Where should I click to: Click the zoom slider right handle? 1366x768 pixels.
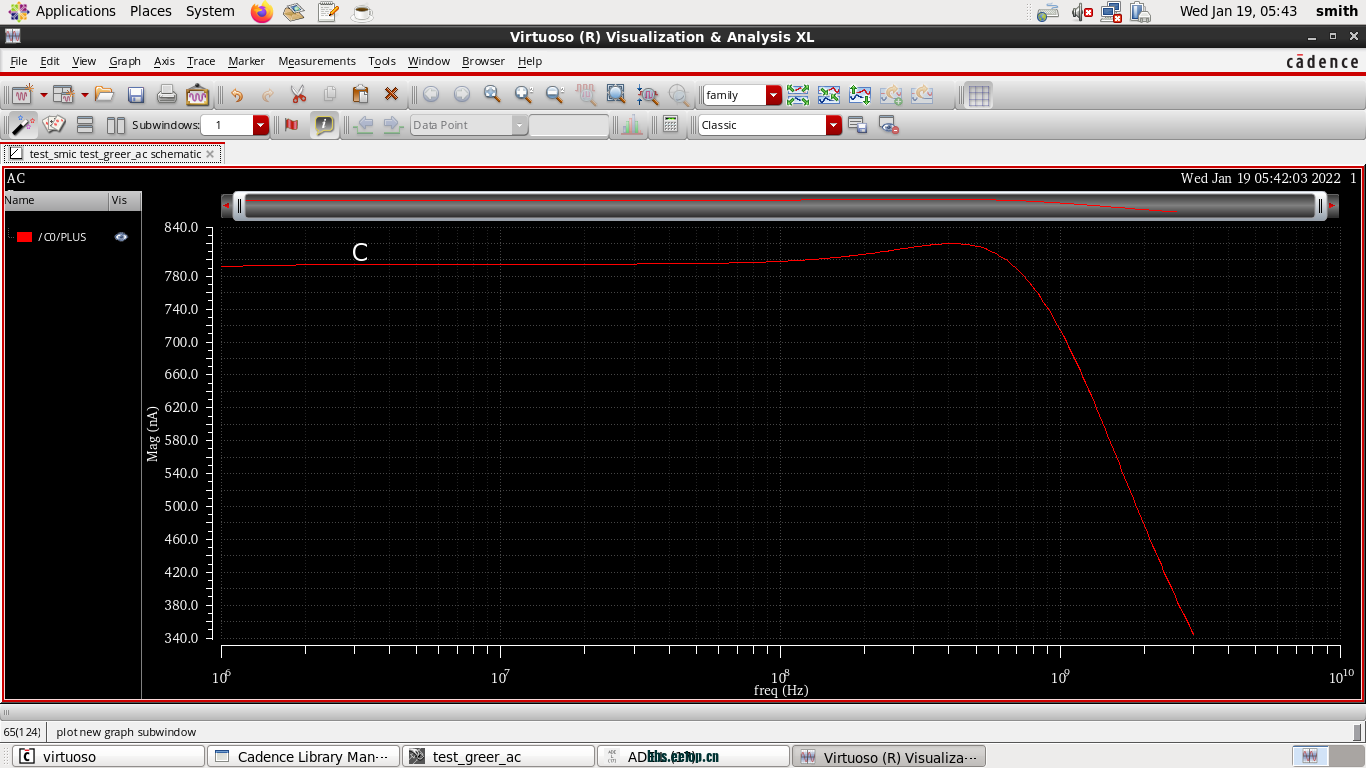[x=1320, y=206]
